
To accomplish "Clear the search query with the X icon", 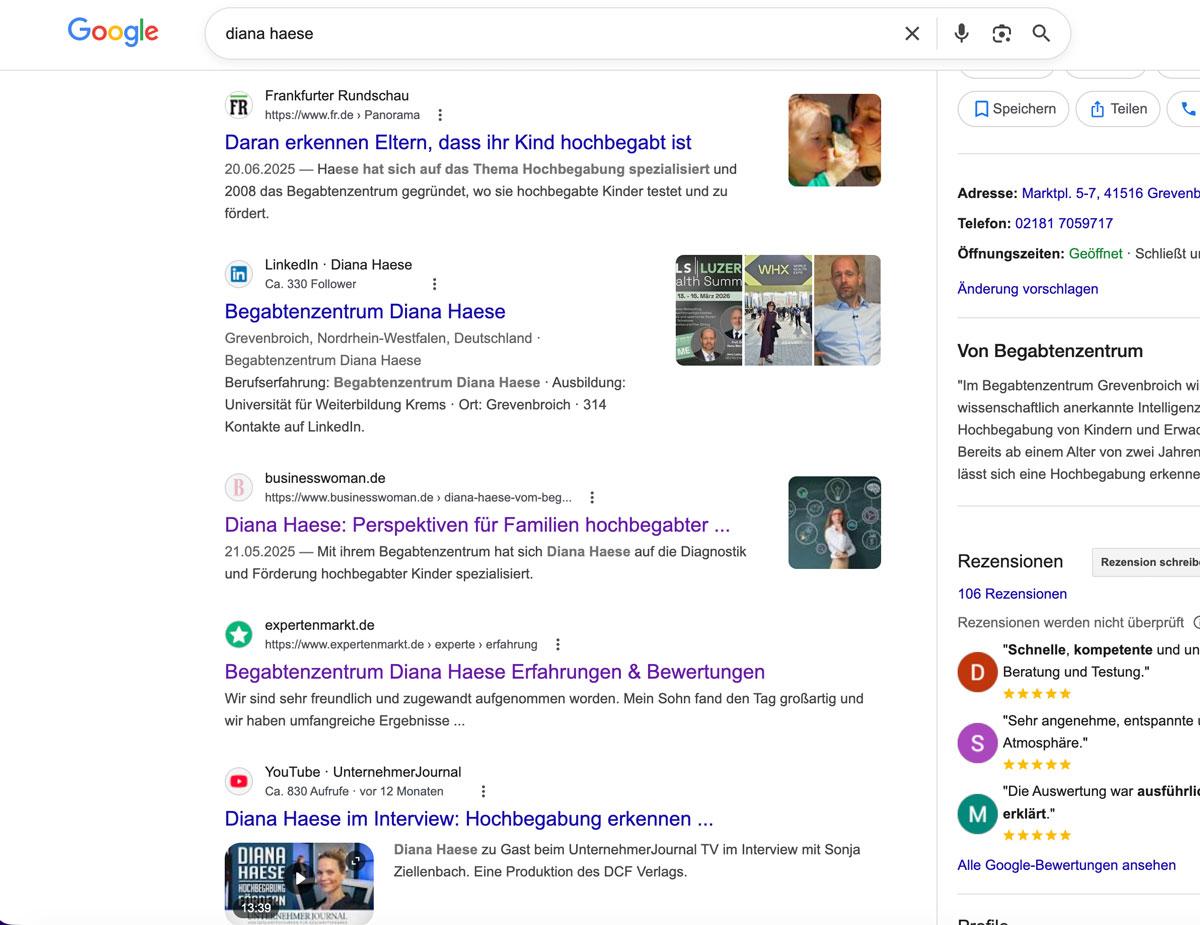I will pyautogui.click(x=912, y=34).
